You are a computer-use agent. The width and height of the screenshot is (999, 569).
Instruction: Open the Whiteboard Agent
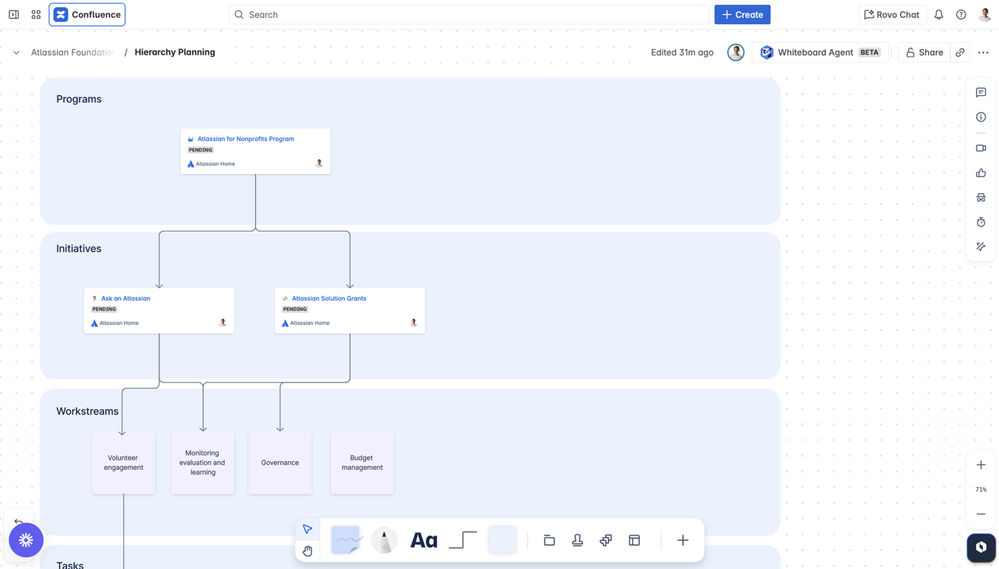point(821,52)
